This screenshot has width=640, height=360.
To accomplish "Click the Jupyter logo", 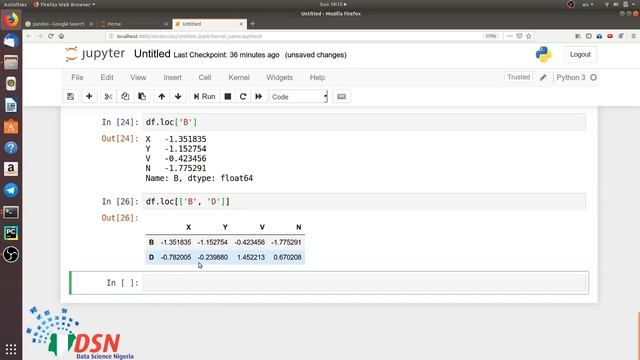I will pyautogui.click(x=95, y=54).
